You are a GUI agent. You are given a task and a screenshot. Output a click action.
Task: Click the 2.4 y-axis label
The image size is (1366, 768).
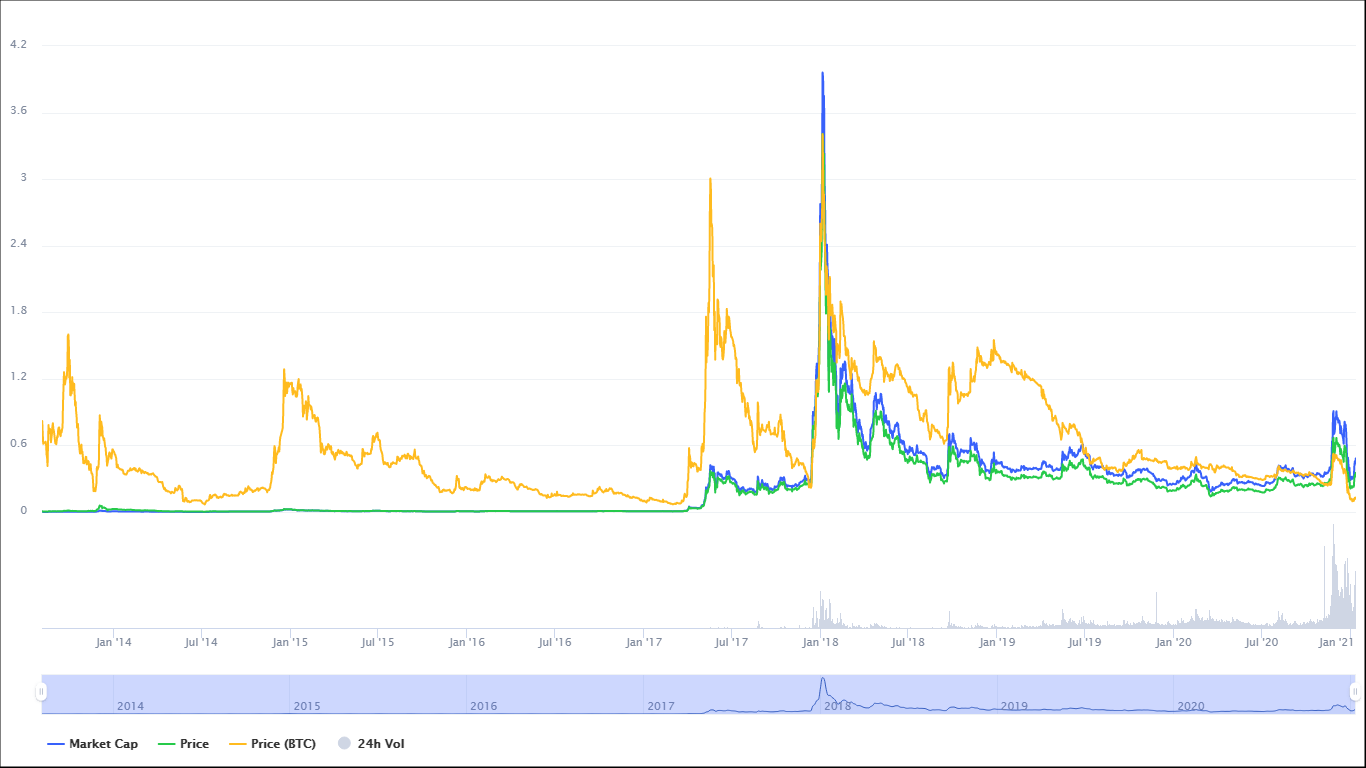click(18, 245)
